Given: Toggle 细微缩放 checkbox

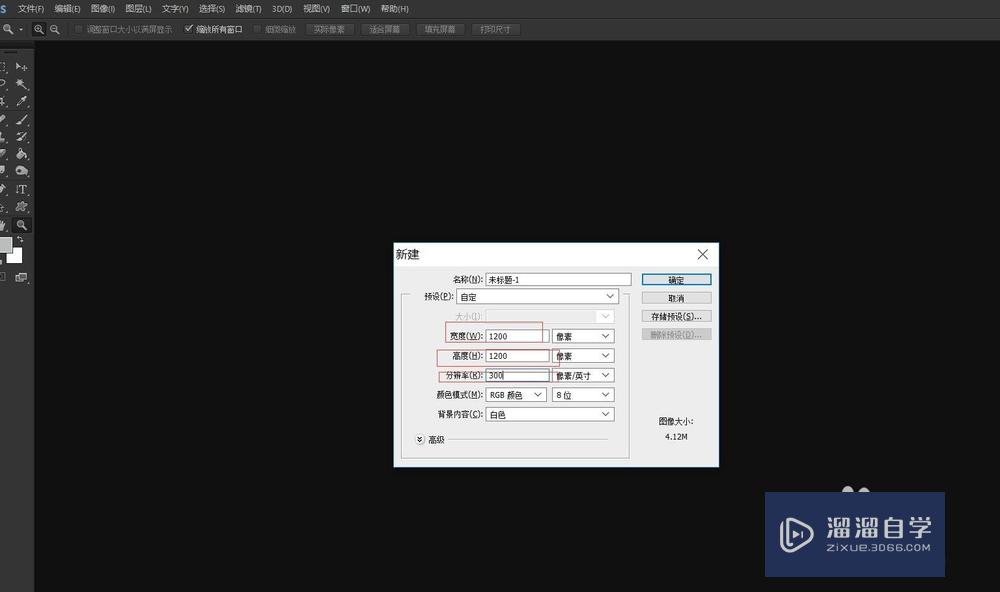Looking at the screenshot, I should [x=257, y=29].
